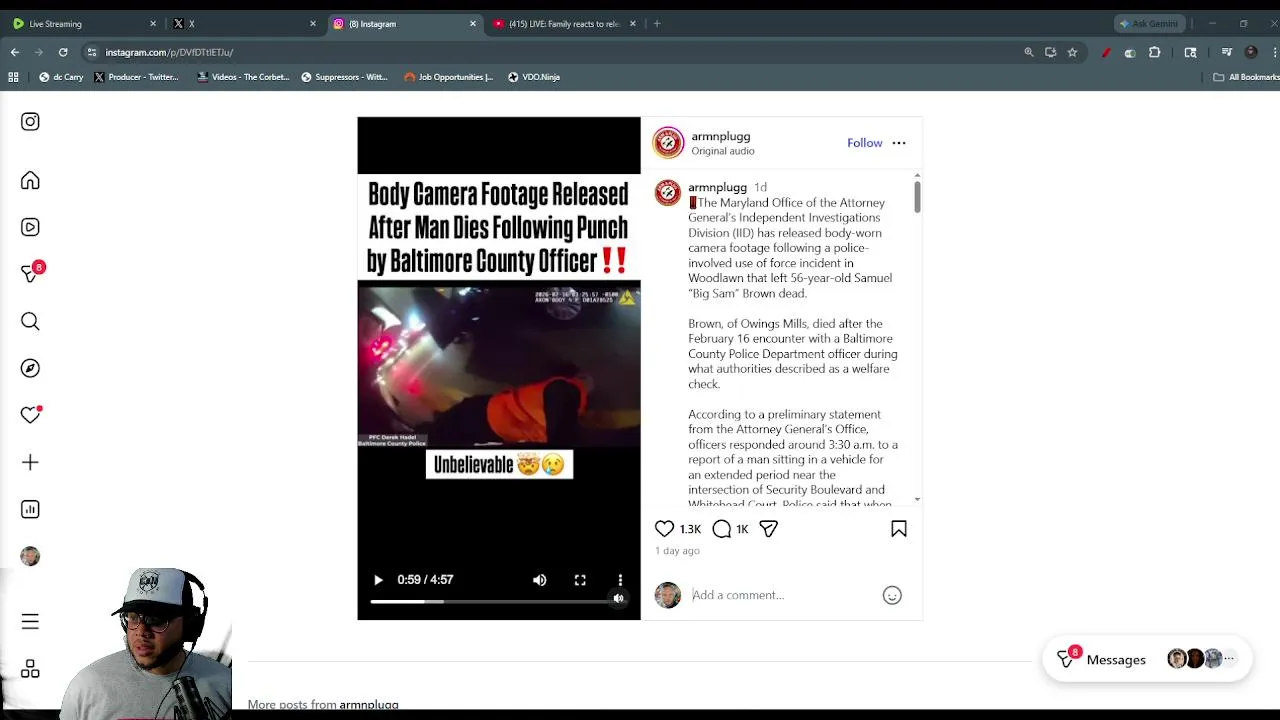
Task: Switch to the Live Streaming tab
Action: pos(82,23)
